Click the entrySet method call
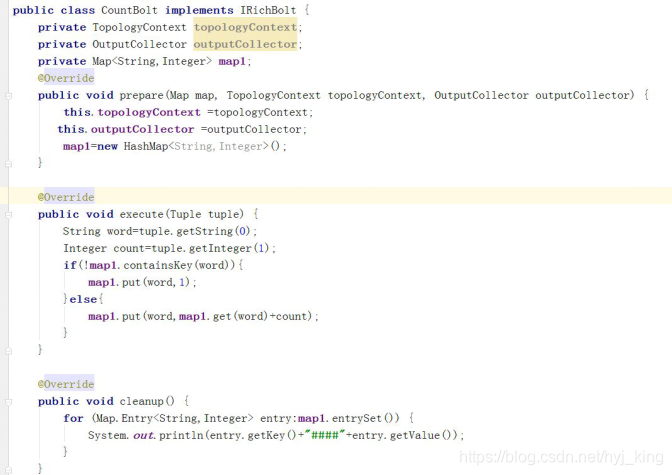 point(357,418)
